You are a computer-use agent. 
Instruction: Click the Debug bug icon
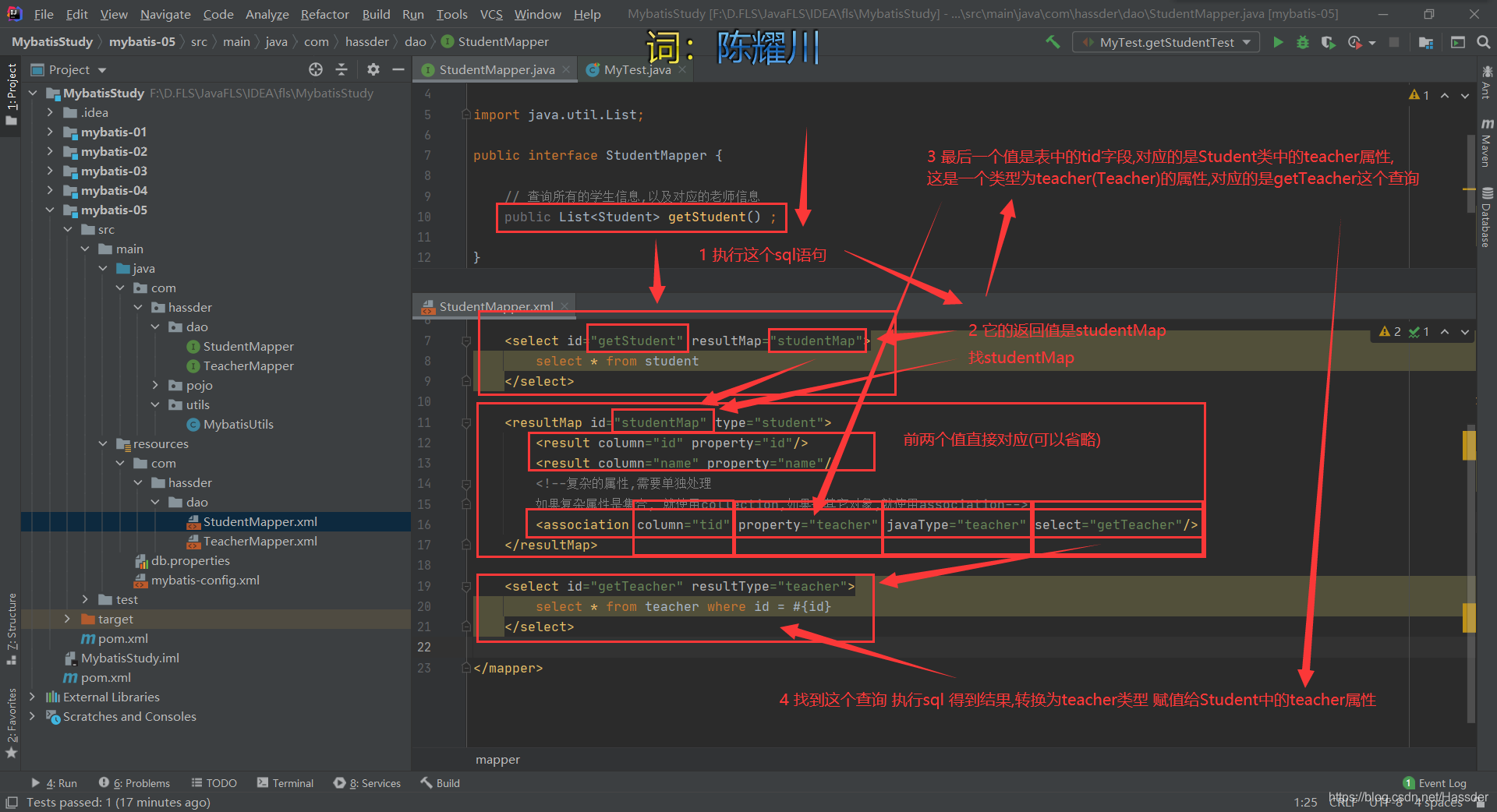(1303, 42)
